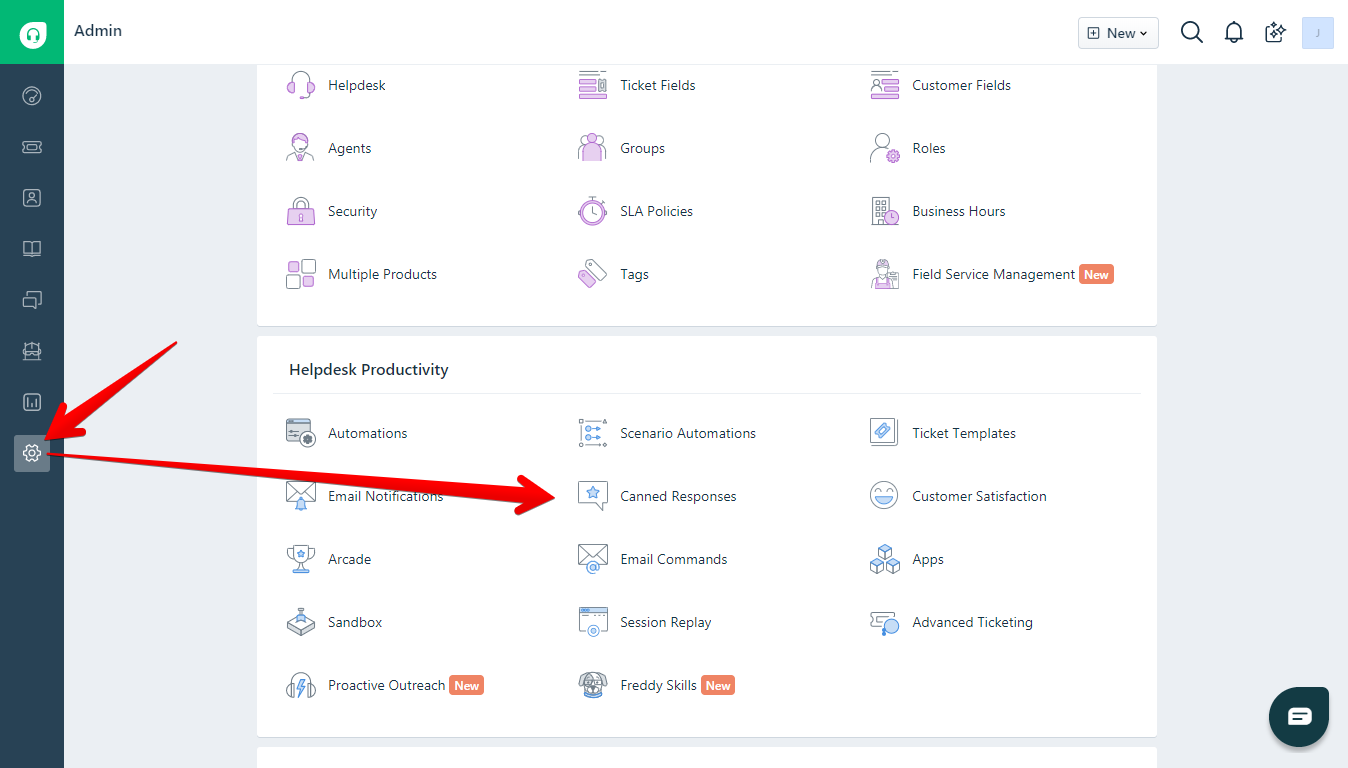Click the Customer Satisfaction smiley icon
This screenshot has height=768, width=1348.
tap(885, 496)
